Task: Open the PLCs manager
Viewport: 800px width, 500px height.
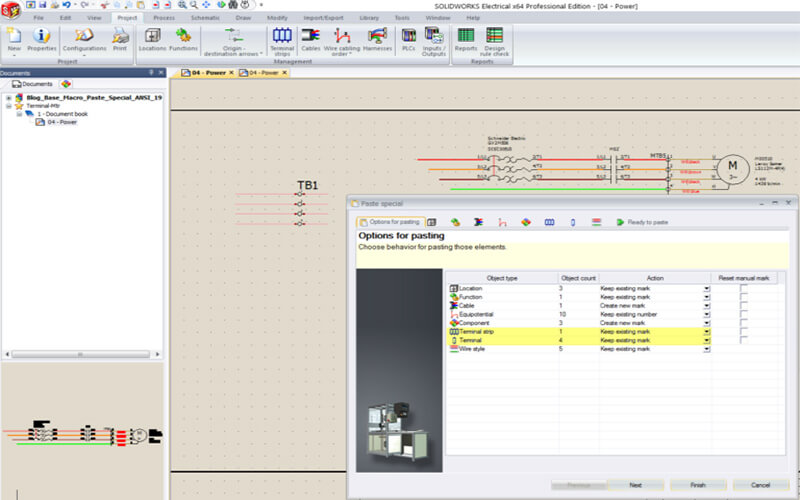Action: coord(408,40)
